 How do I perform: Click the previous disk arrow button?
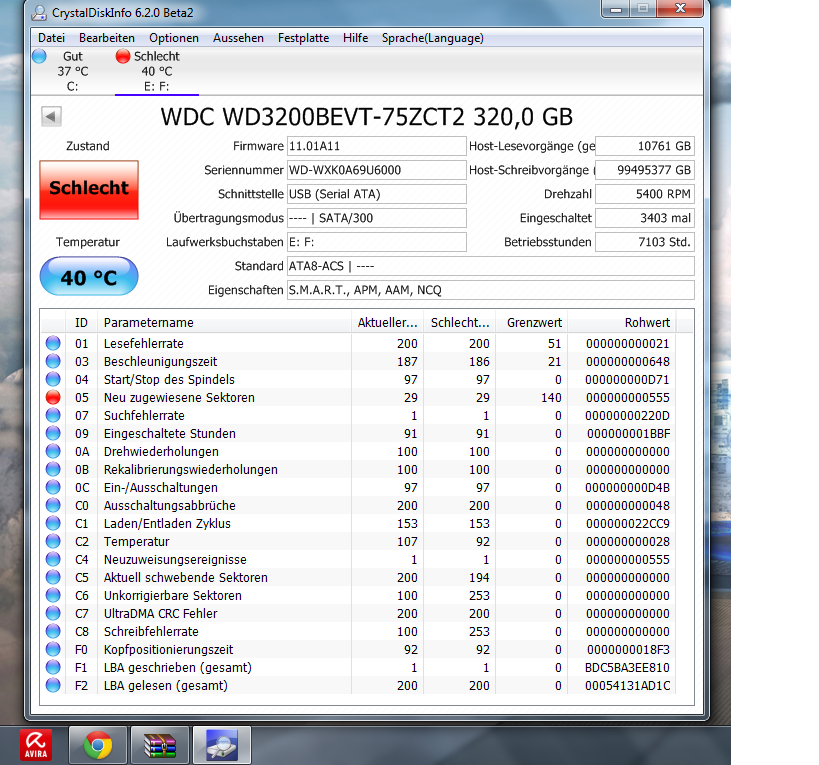pyautogui.click(x=51, y=116)
